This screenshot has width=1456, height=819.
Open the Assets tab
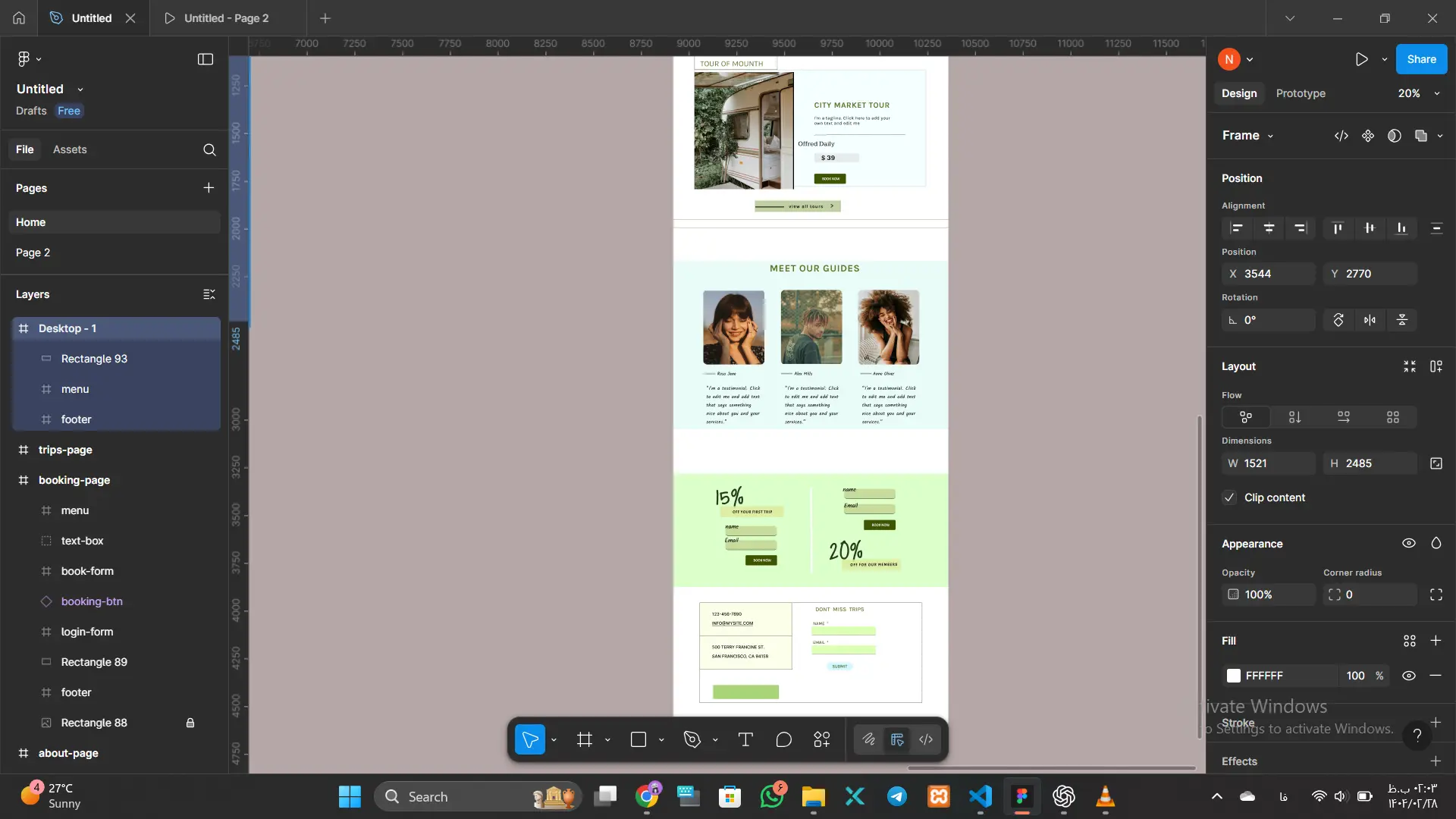pyautogui.click(x=70, y=149)
